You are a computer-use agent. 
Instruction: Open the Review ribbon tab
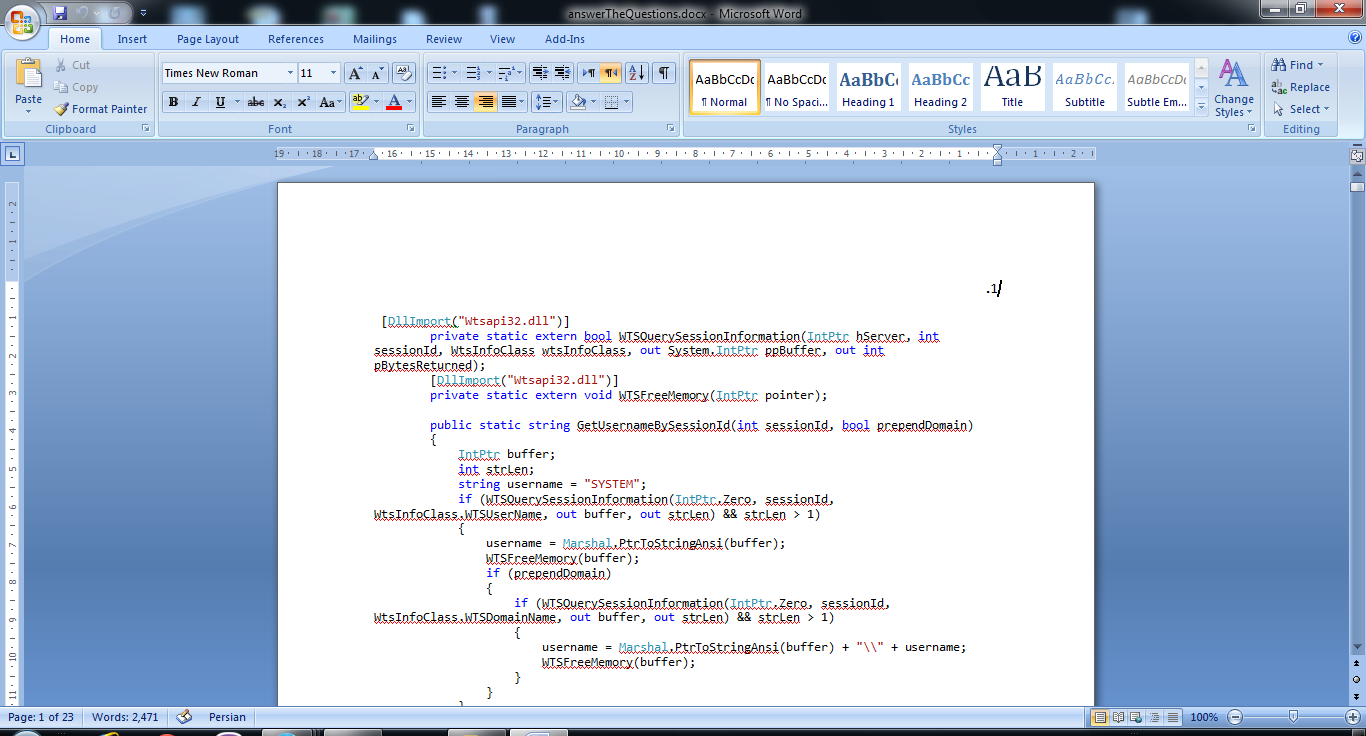coord(444,39)
